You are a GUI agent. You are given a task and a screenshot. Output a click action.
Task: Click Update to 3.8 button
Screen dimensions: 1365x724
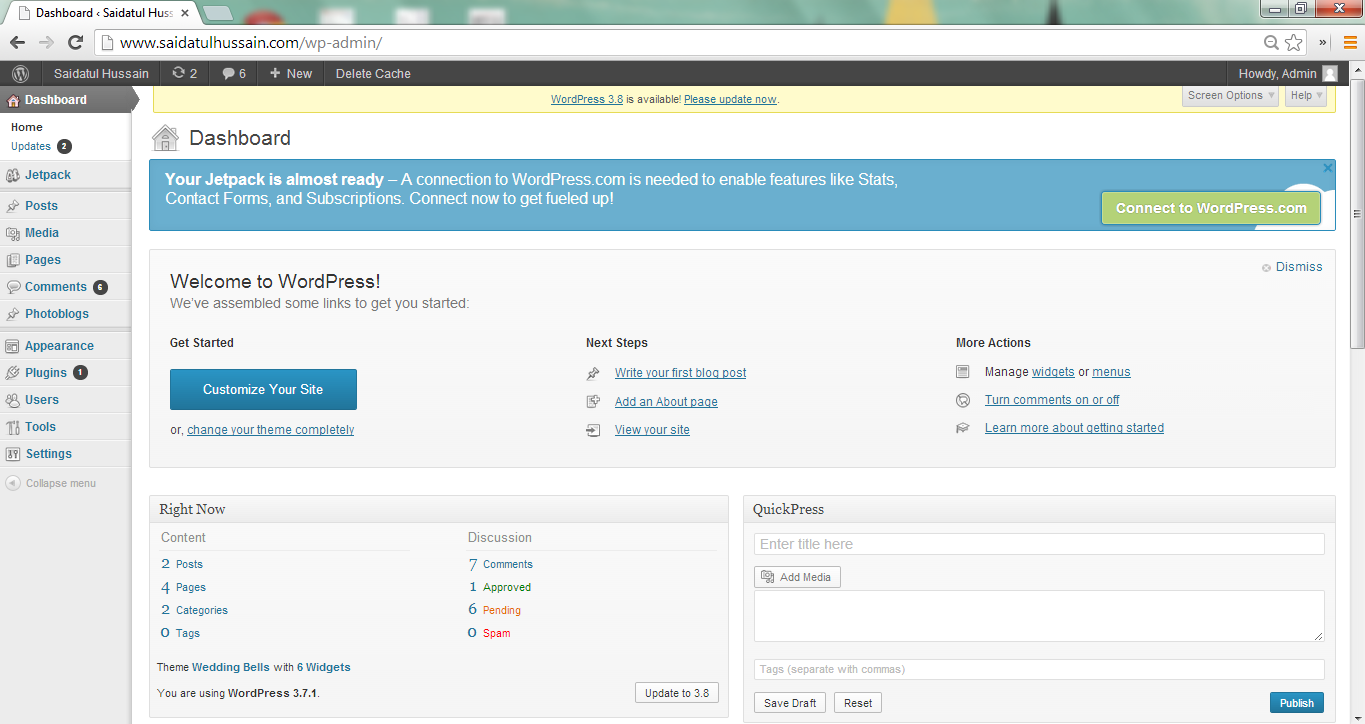tap(677, 693)
